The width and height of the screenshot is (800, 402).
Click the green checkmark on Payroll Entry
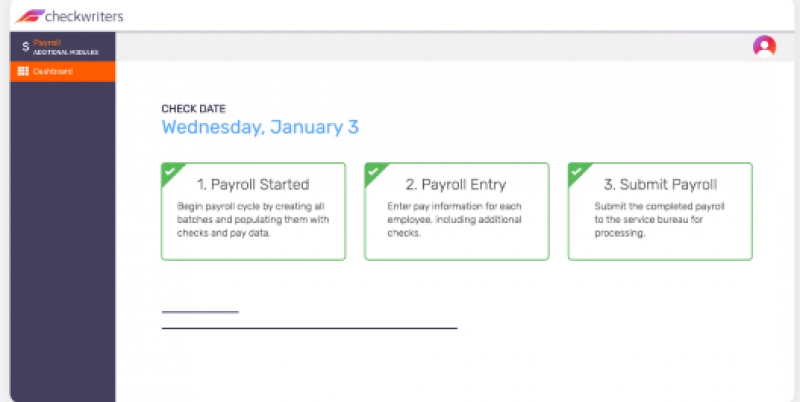(x=373, y=171)
